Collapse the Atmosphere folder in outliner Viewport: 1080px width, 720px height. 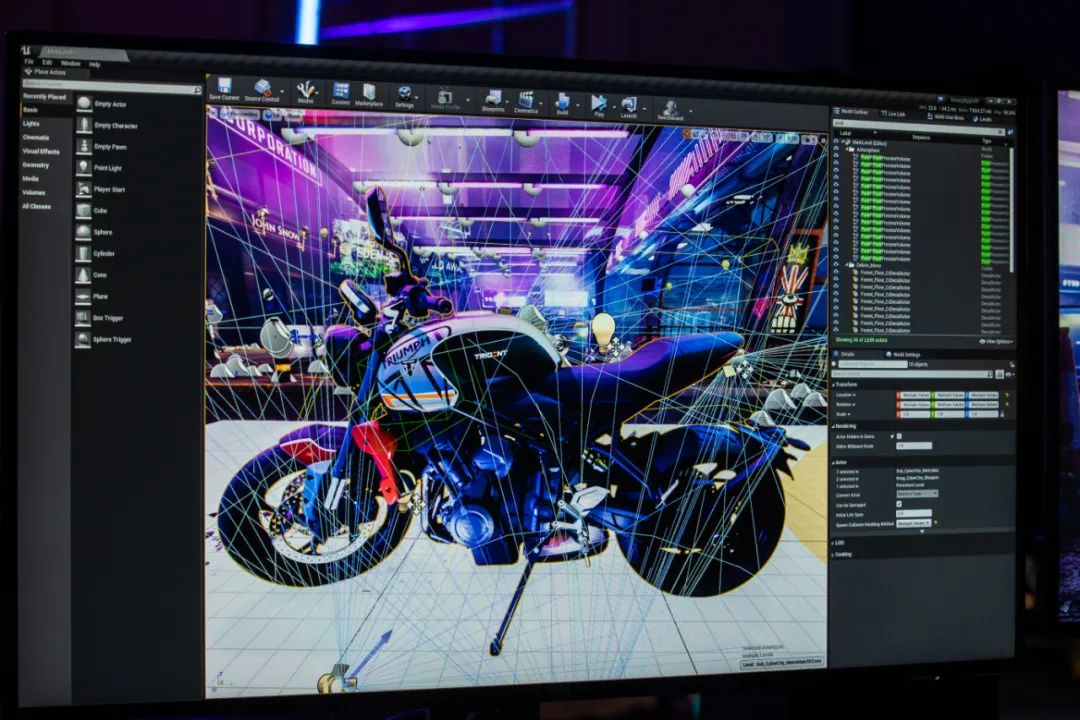pyautogui.click(x=846, y=150)
